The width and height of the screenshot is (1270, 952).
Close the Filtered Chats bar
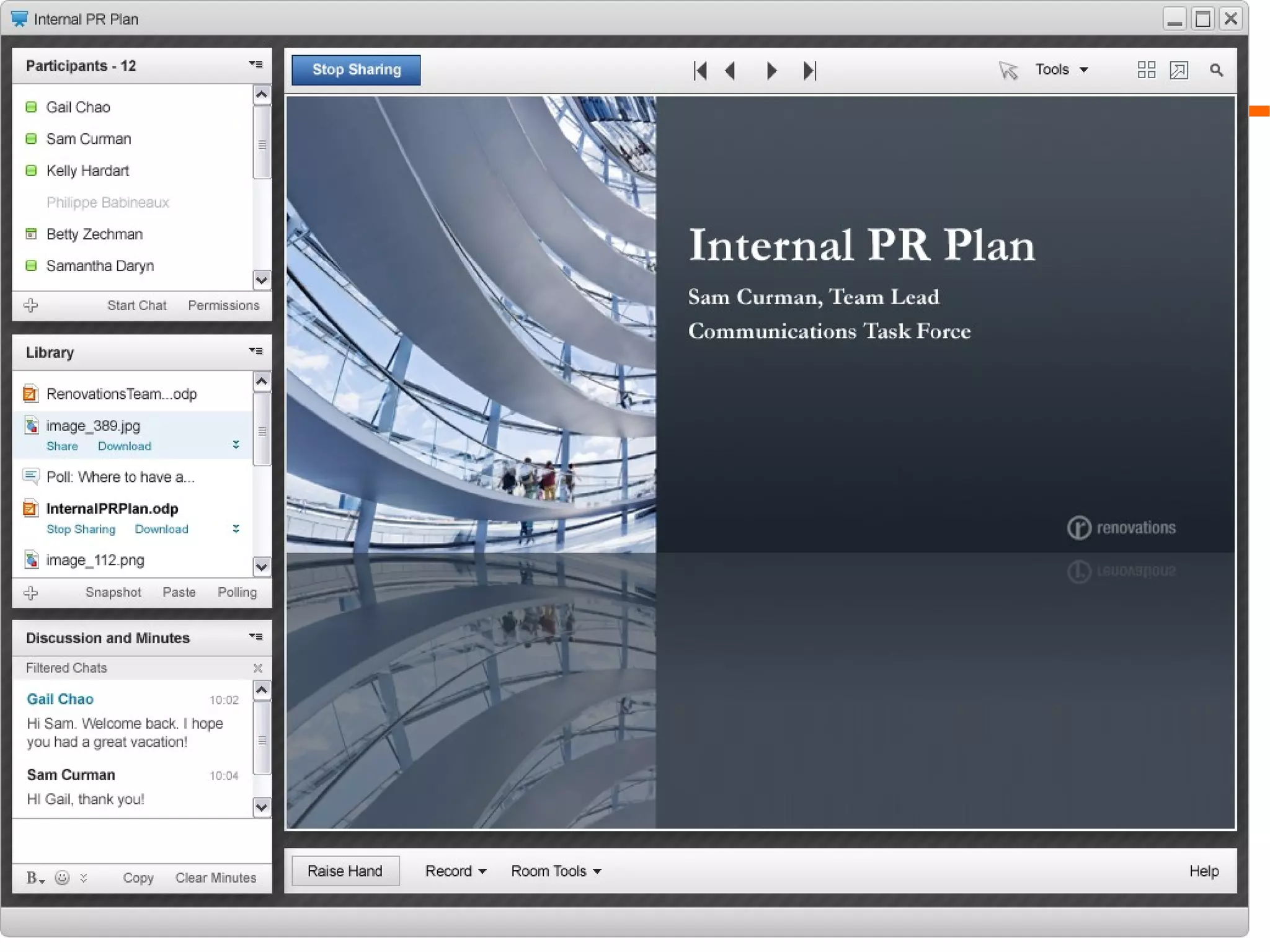point(257,668)
